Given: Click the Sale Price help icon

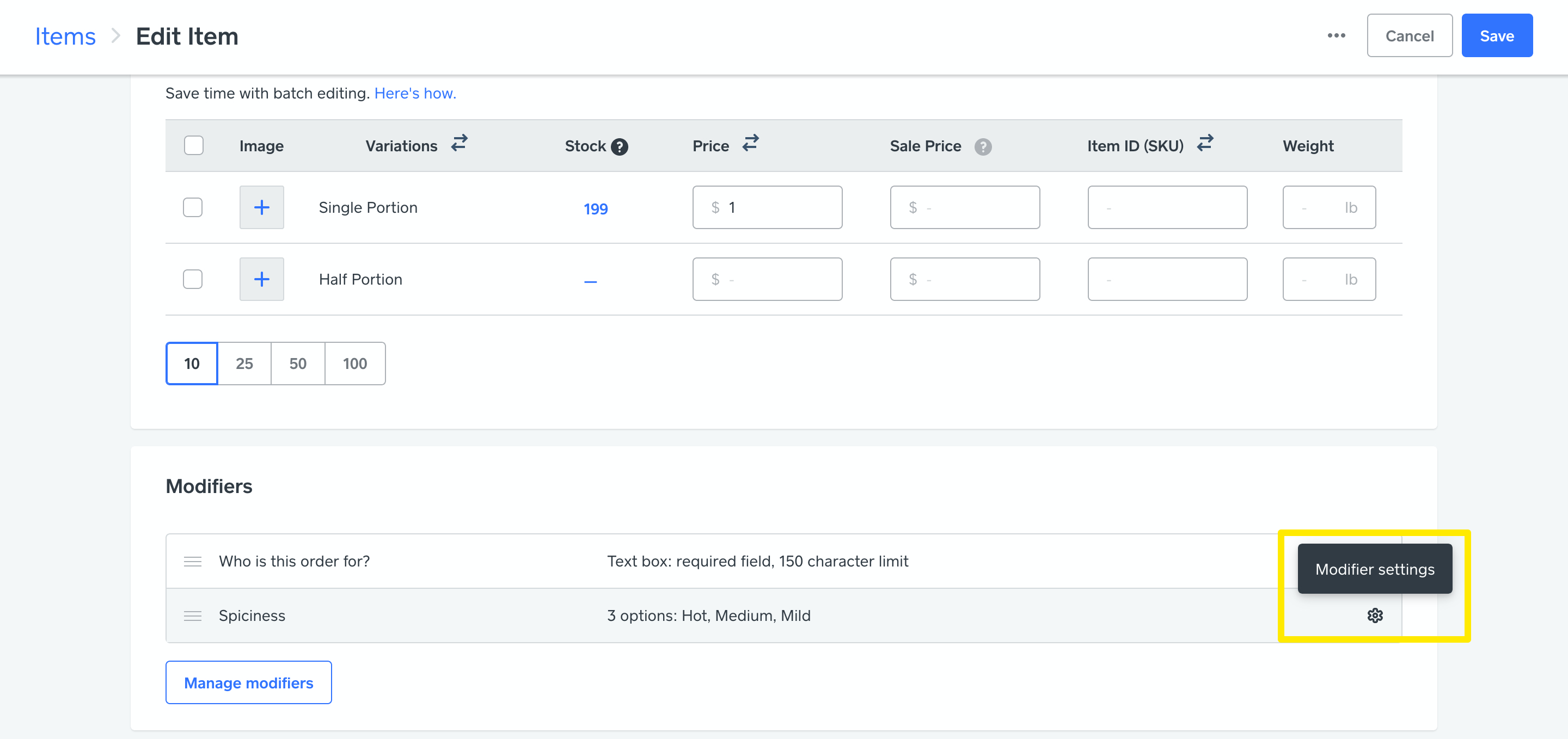Looking at the screenshot, I should [x=982, y=146].
